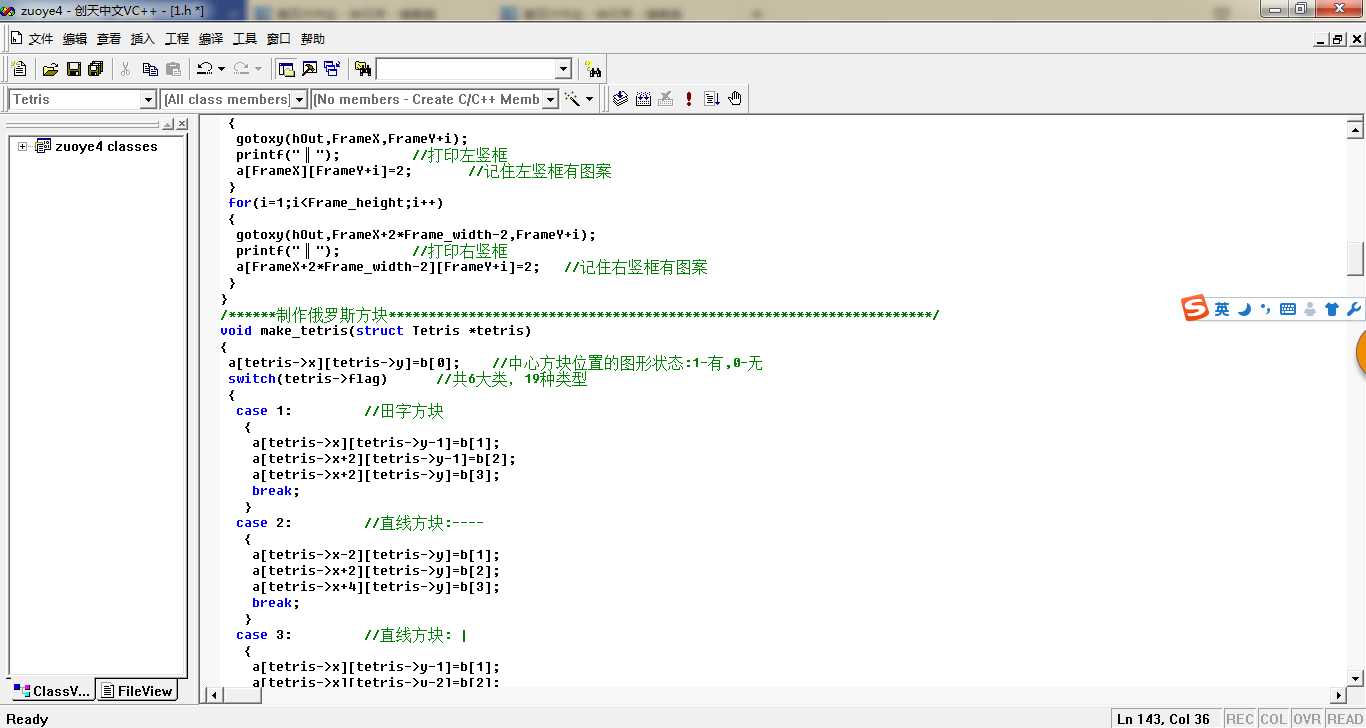Click the Search binoculars icon beside the find box

[x=593, y=69]
